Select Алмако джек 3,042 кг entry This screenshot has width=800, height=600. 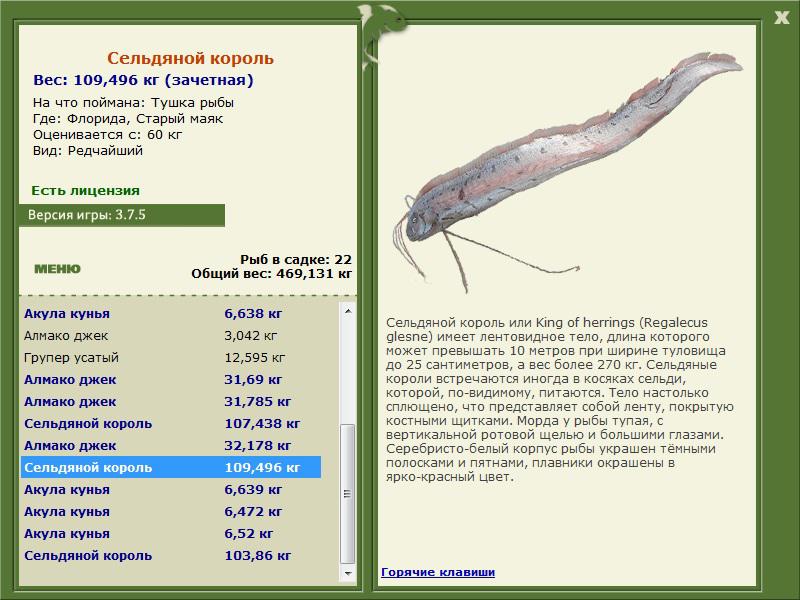[x=171, y=336]
